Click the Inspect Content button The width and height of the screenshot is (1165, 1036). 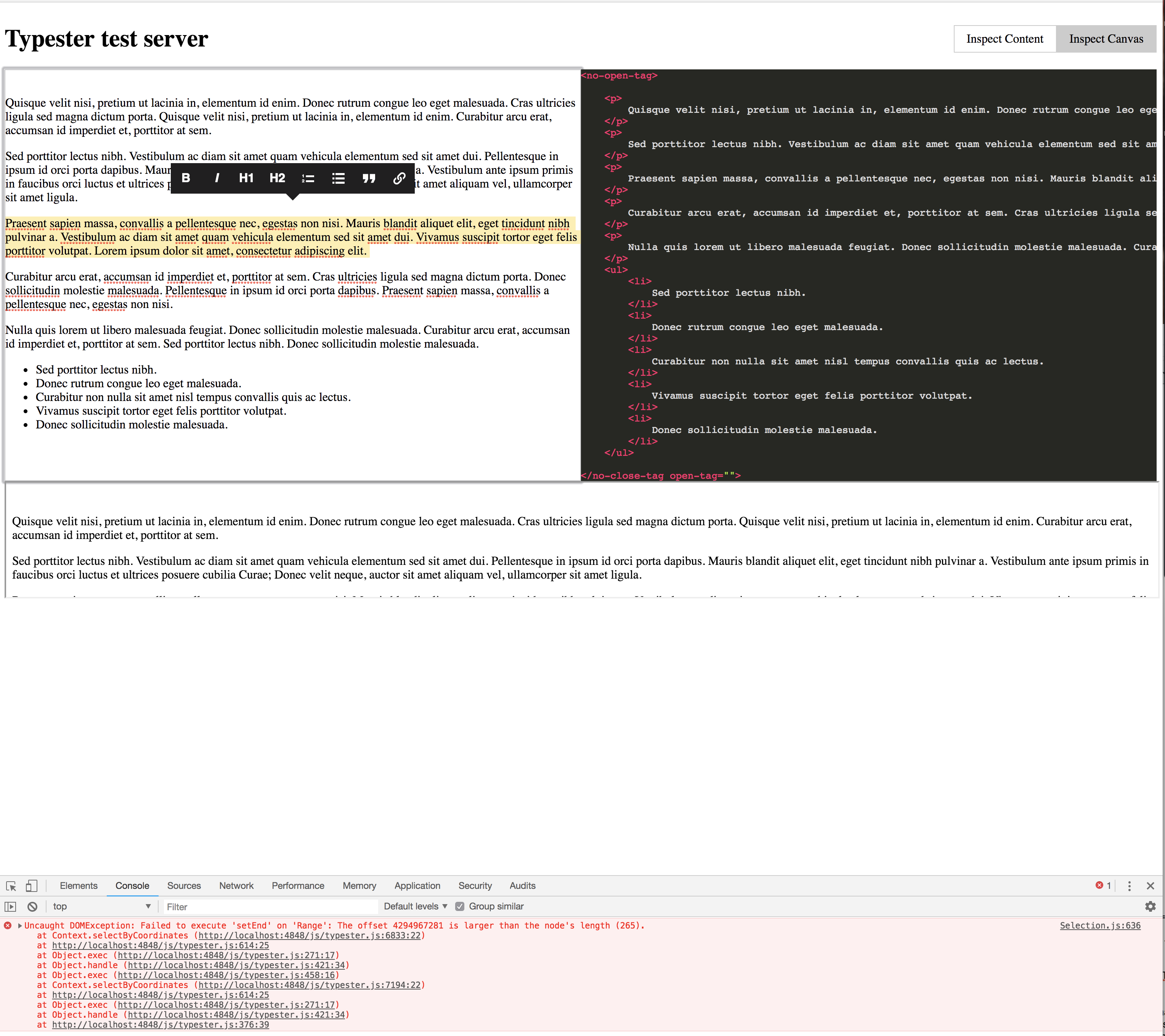point(1004,39)
